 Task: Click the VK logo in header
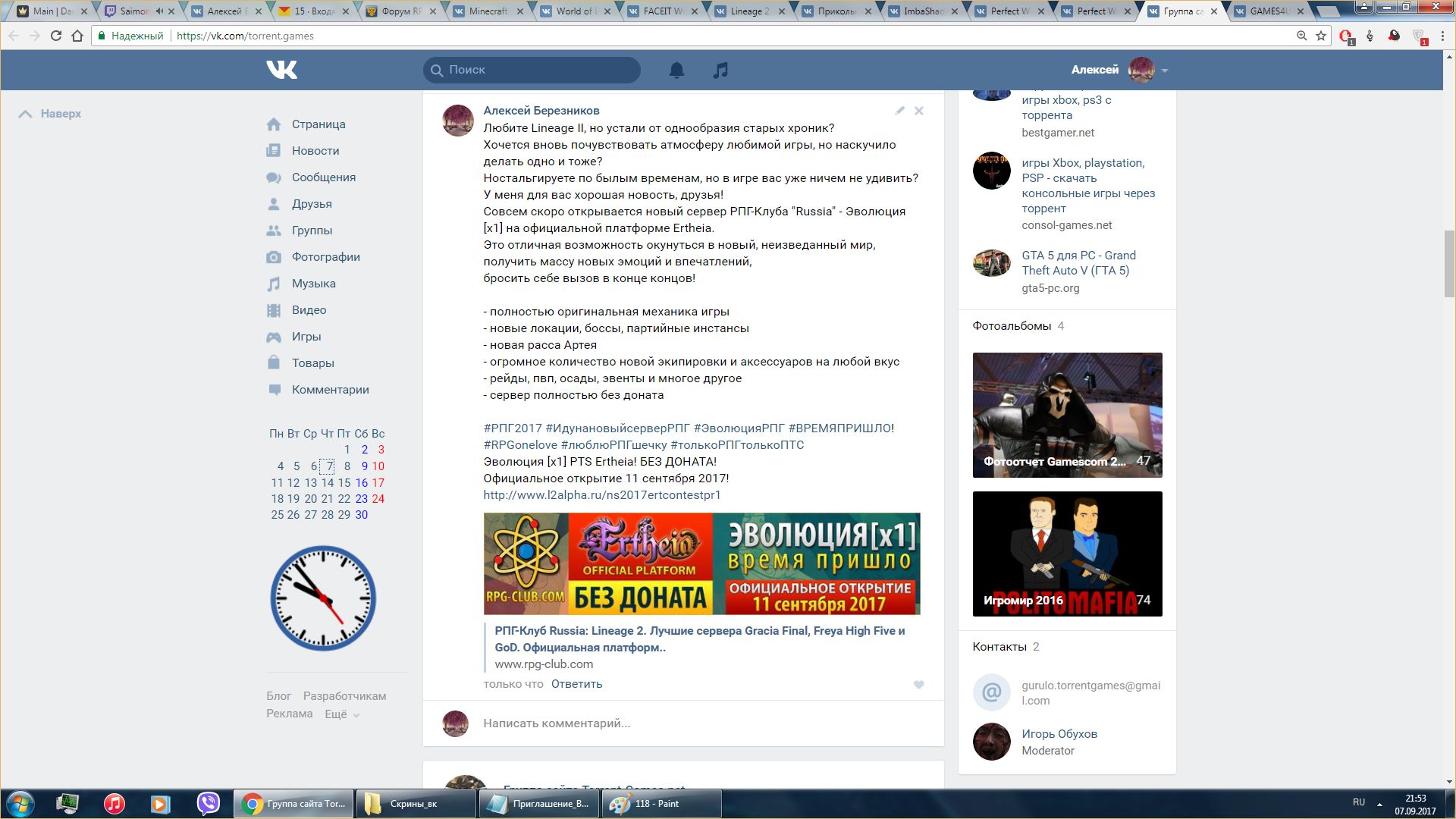[x=281, y=70]
